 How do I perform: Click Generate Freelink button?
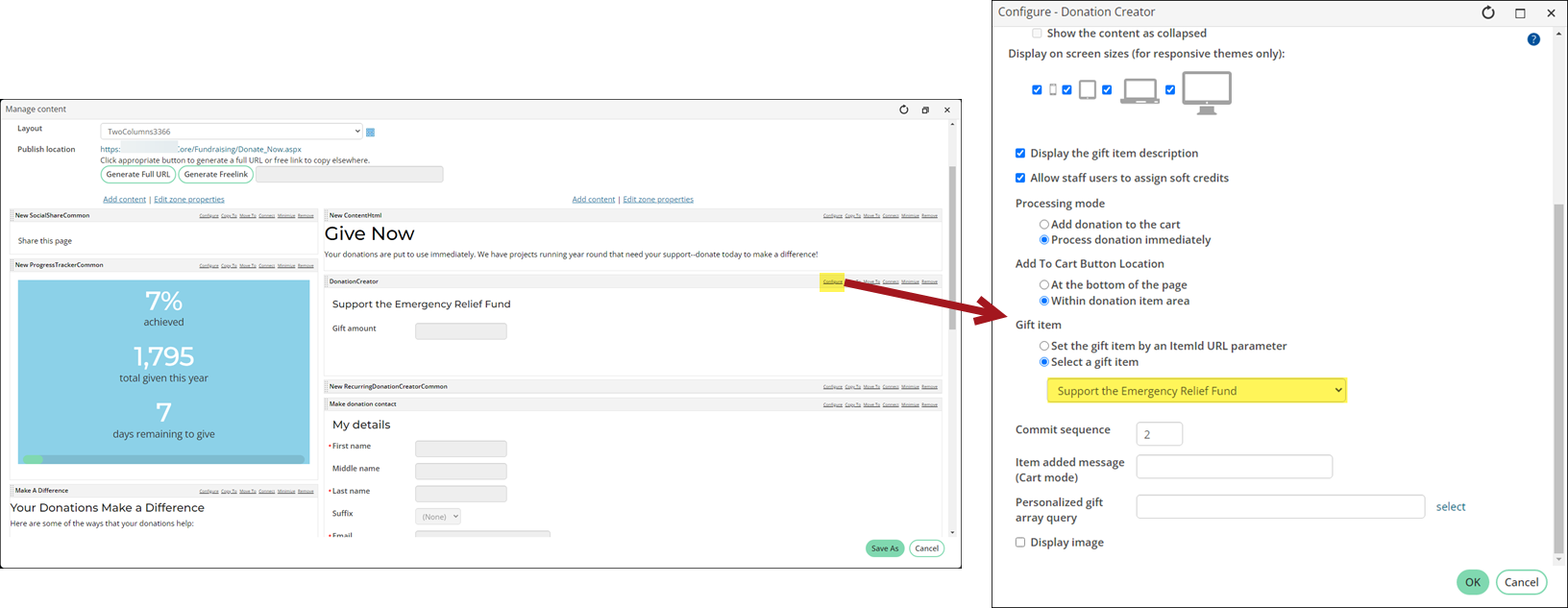click(216, 175)
